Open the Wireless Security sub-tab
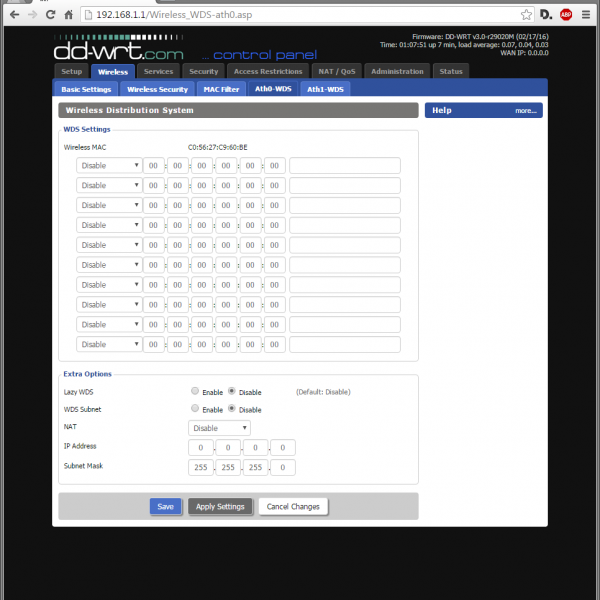Screen dimensions: 600x600 click(157, 90)
